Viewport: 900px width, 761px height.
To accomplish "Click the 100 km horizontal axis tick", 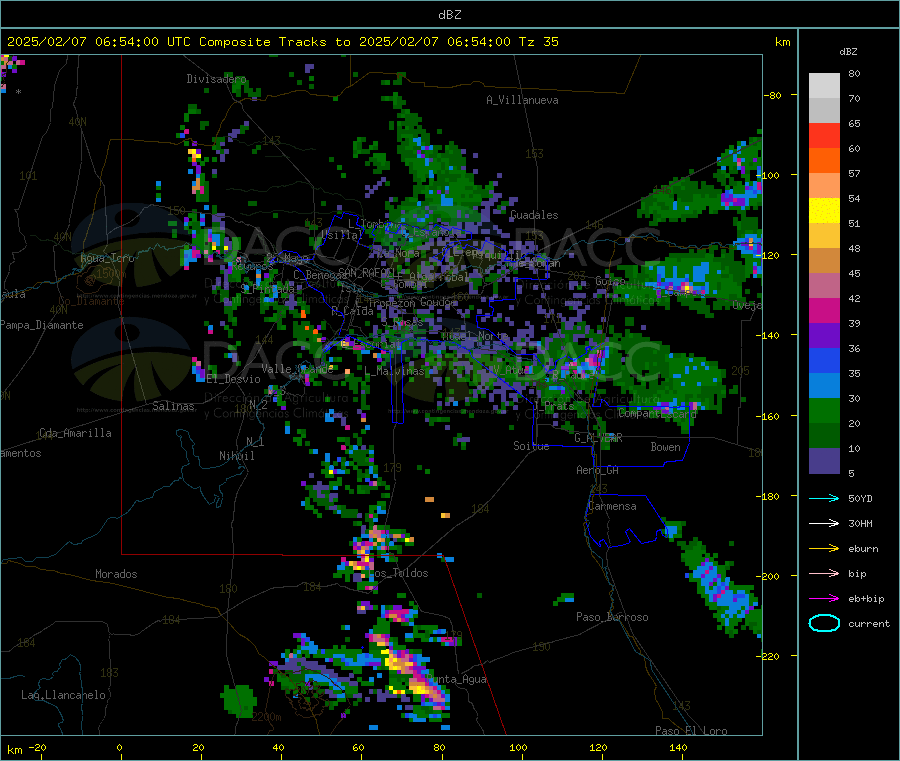I will tap(518, 747).
